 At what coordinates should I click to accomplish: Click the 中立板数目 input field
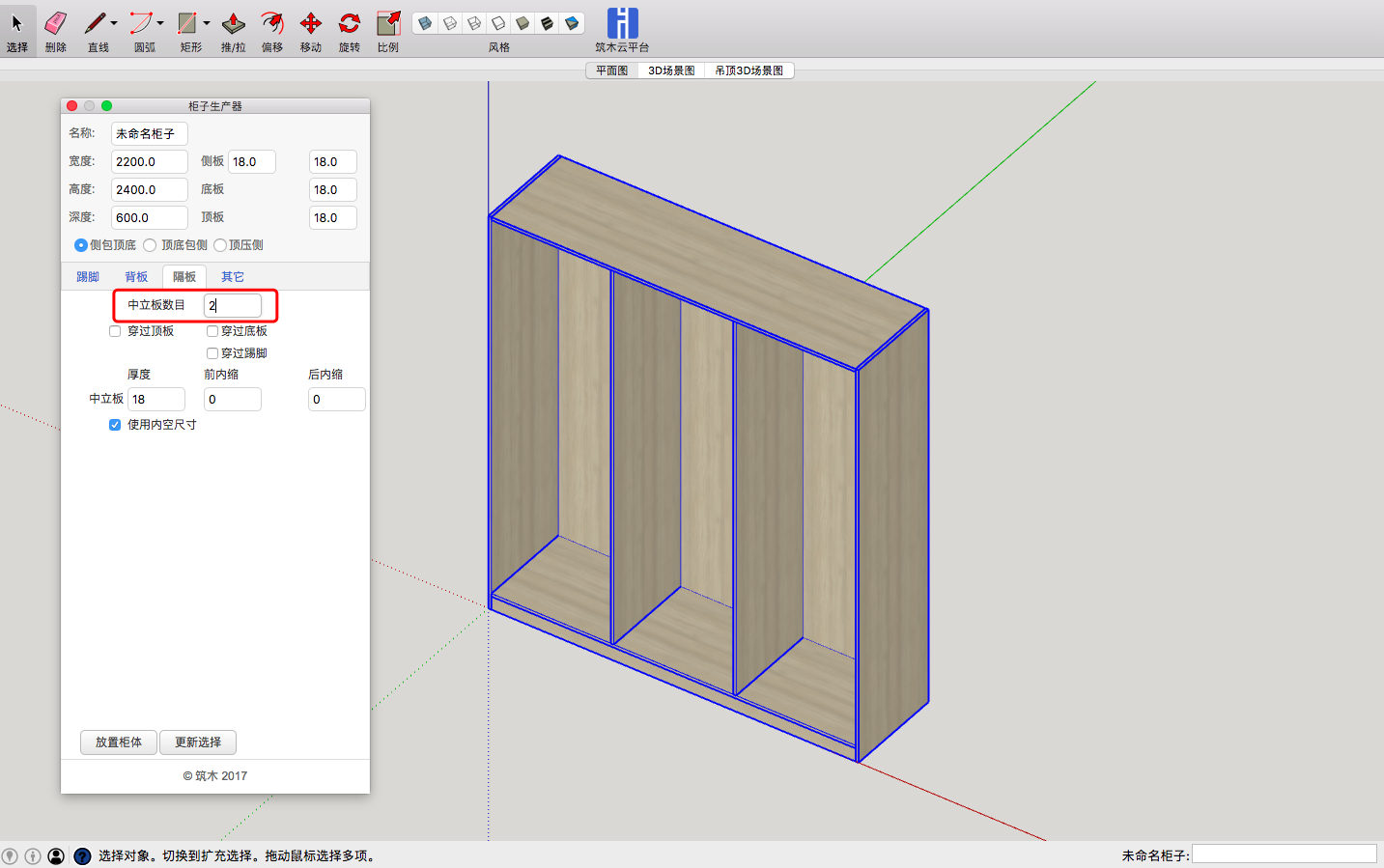233,305
